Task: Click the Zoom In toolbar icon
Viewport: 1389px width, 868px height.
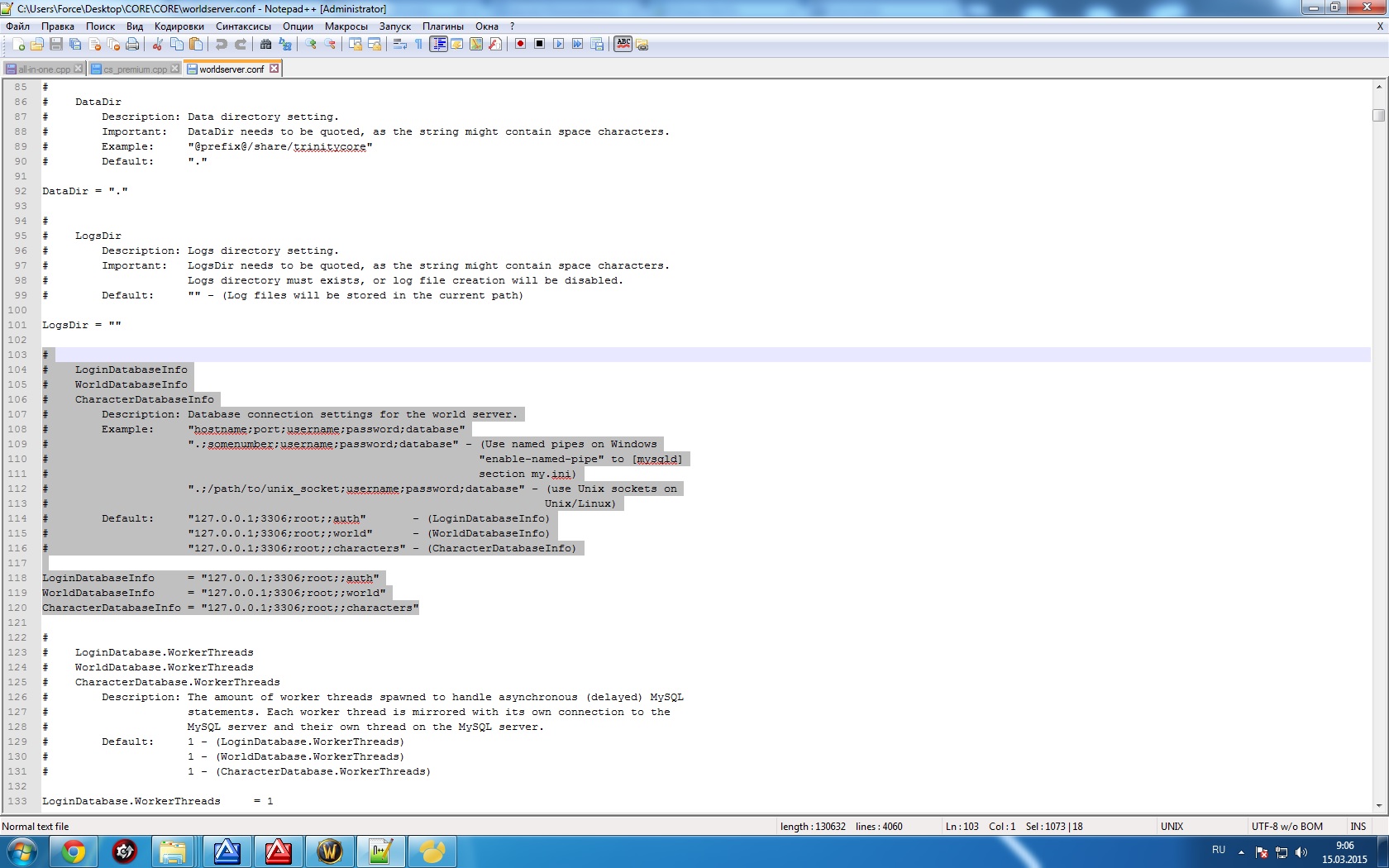Action: pyautogui.click(x=311, y=45)
